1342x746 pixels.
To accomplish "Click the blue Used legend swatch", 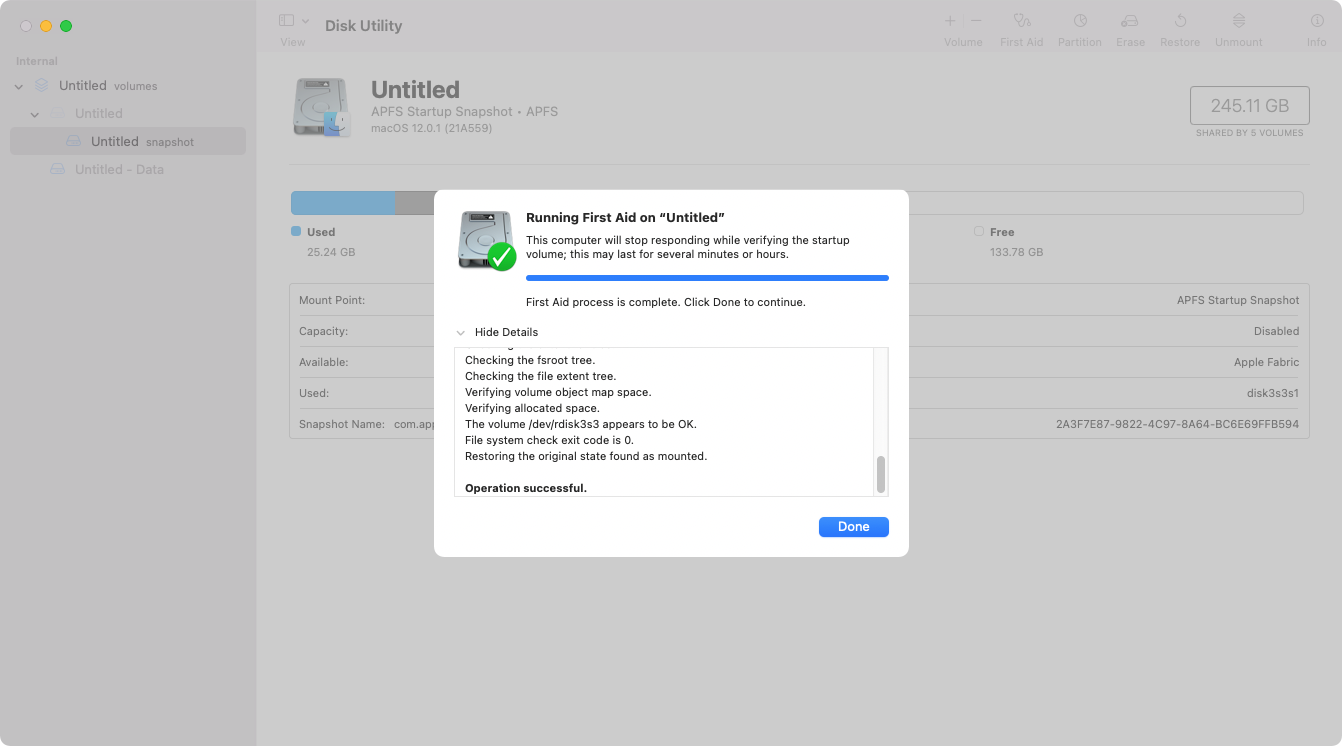I will tap(295, 231).
